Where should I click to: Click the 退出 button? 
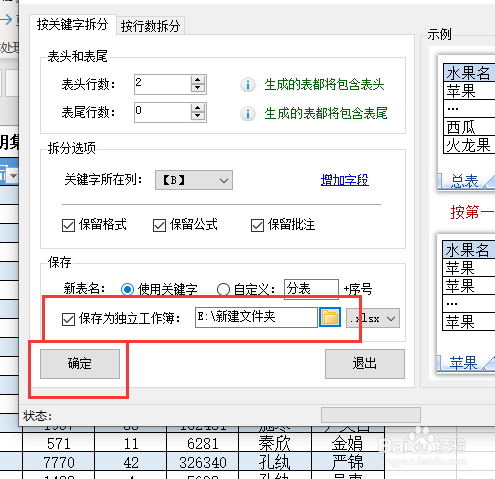coord(365,364)
